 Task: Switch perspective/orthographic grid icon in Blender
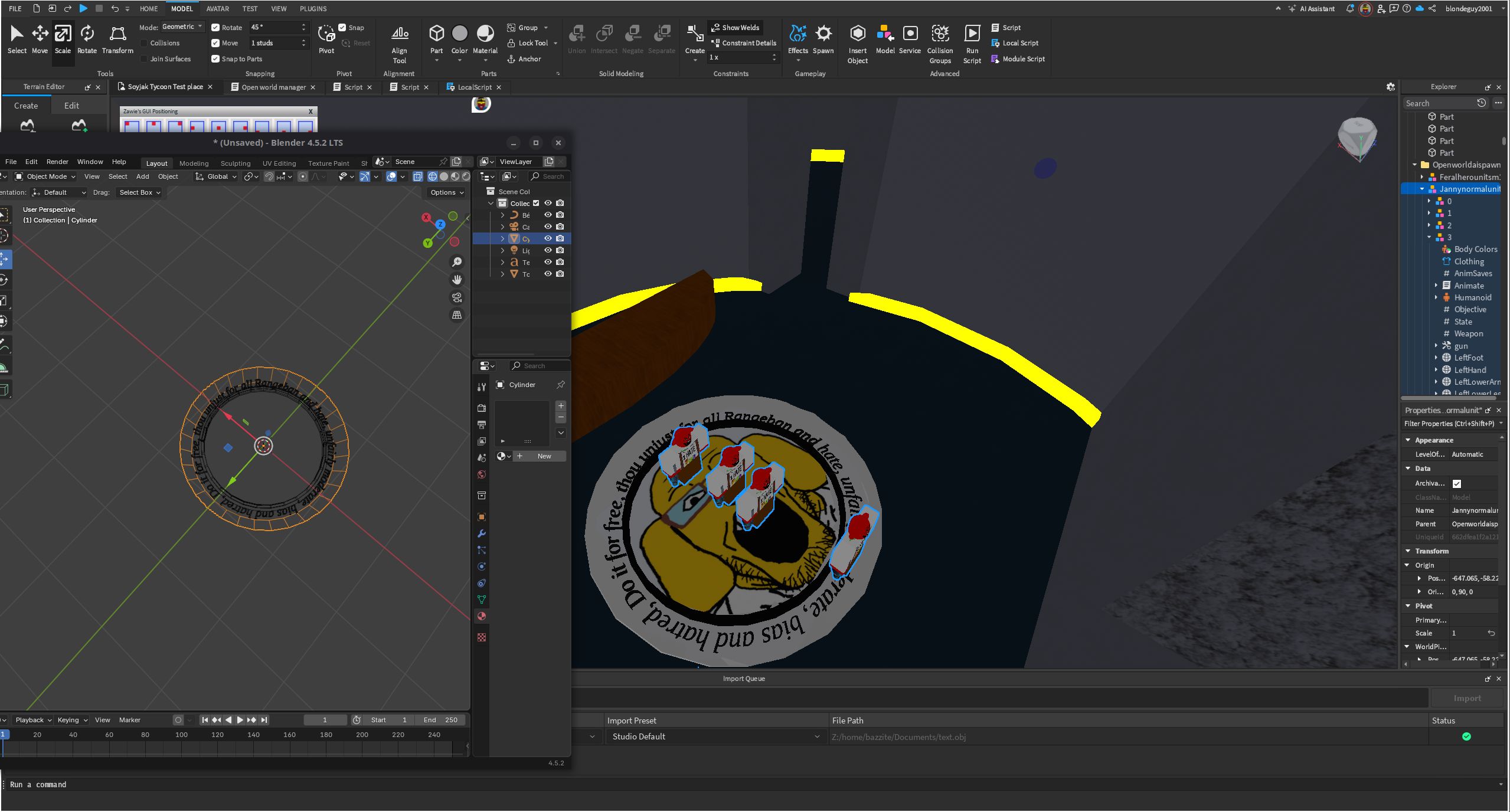pos(457,315)
